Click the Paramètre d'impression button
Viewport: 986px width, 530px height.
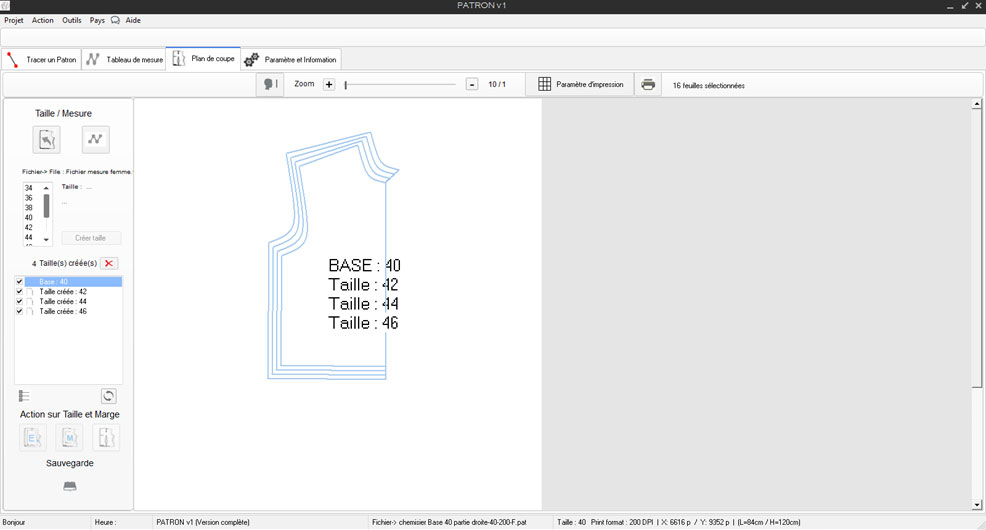(x=580, y=85)
